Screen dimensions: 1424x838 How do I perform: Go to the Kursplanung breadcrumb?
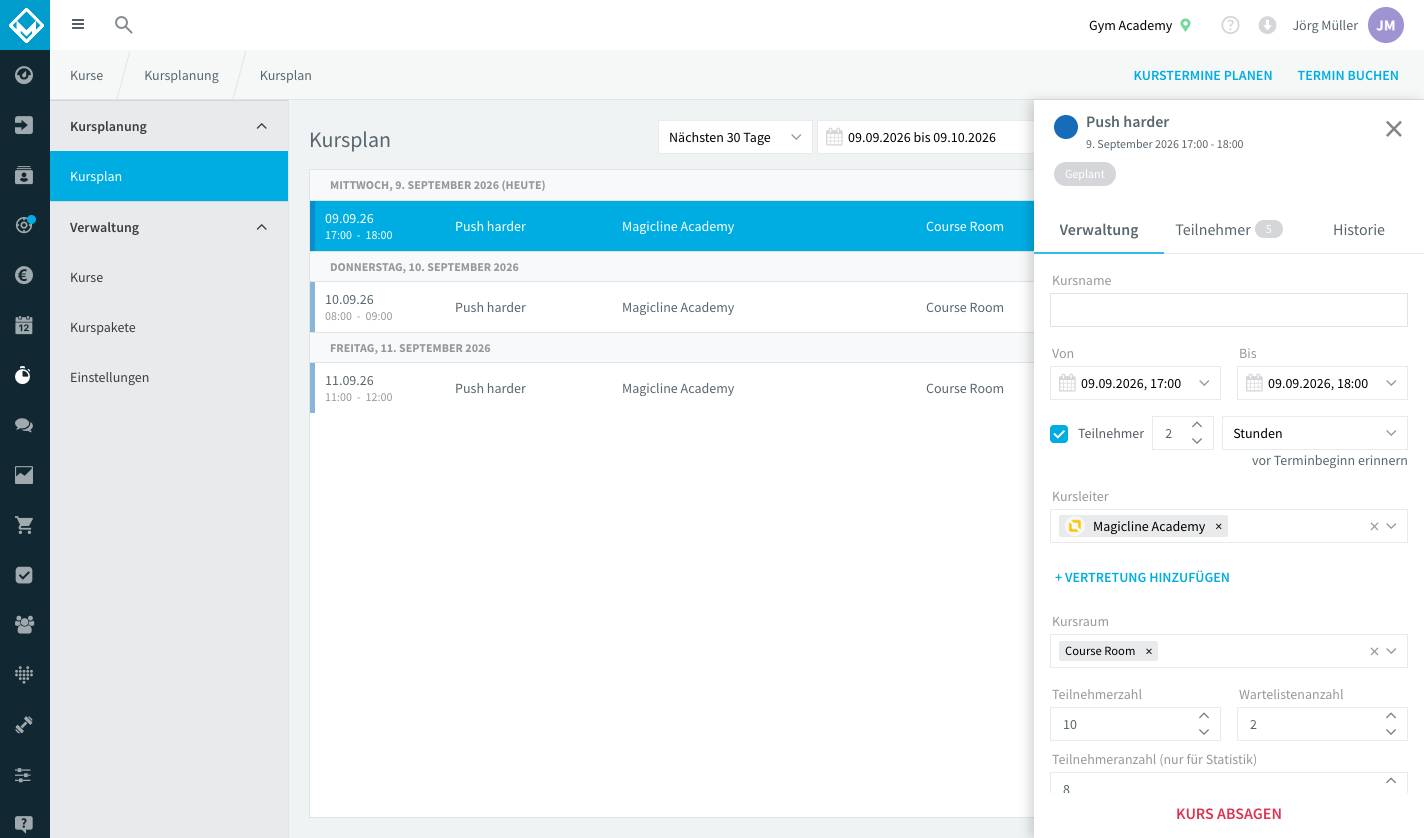[x=181, y=75]
